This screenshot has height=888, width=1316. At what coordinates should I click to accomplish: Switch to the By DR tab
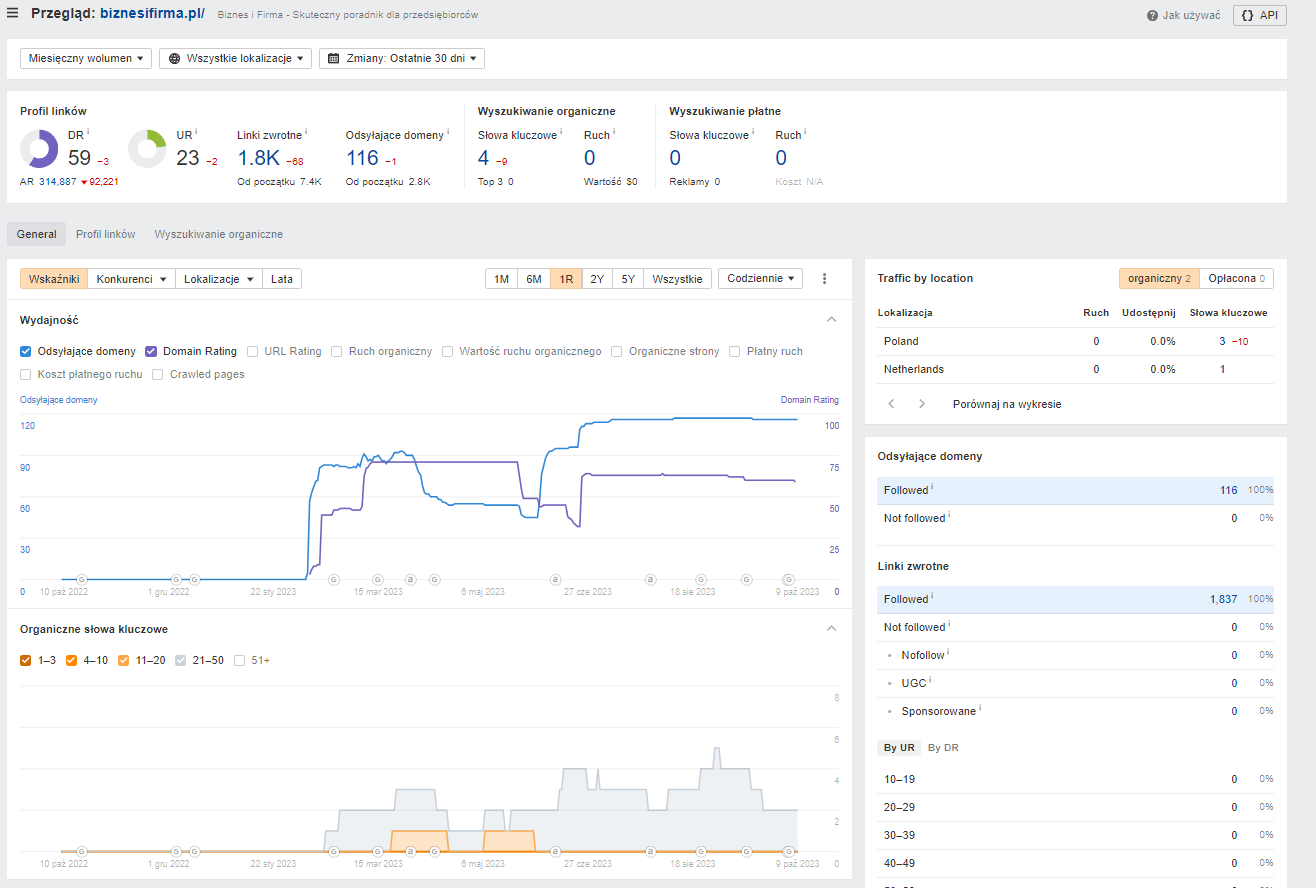pos(943,747)
